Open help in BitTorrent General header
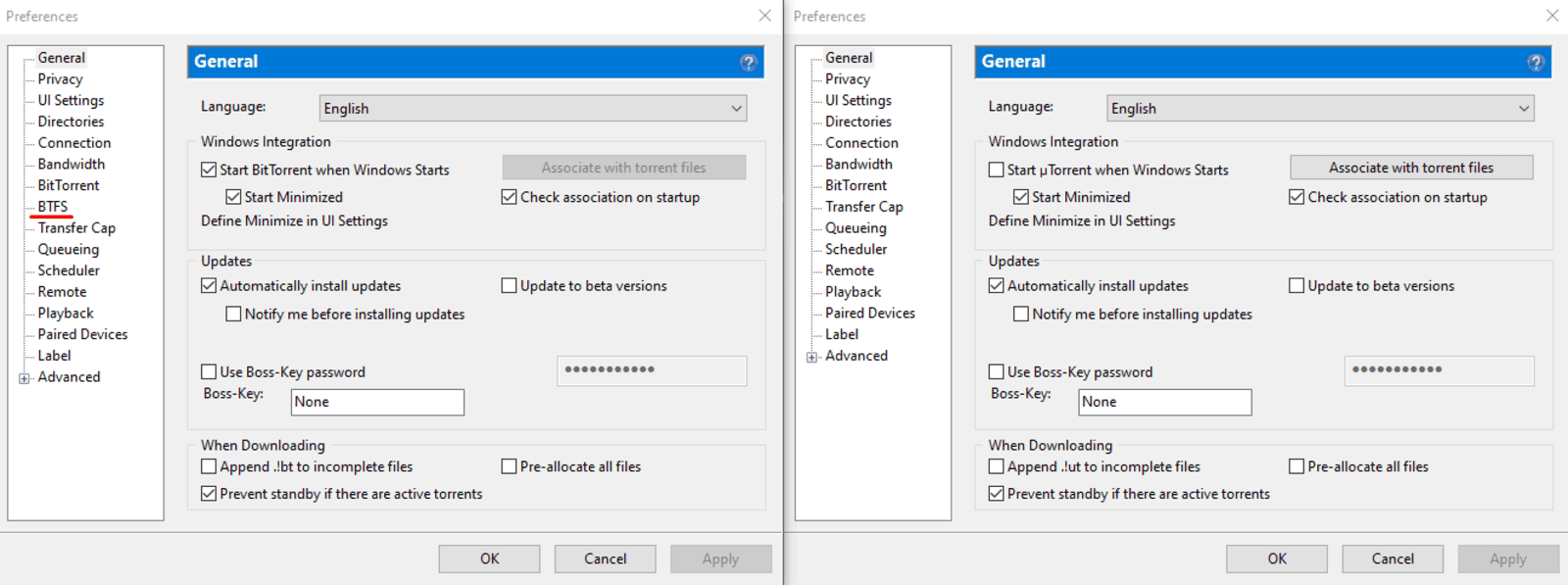This screenshot has width=1568, height=585. point(749,63)
